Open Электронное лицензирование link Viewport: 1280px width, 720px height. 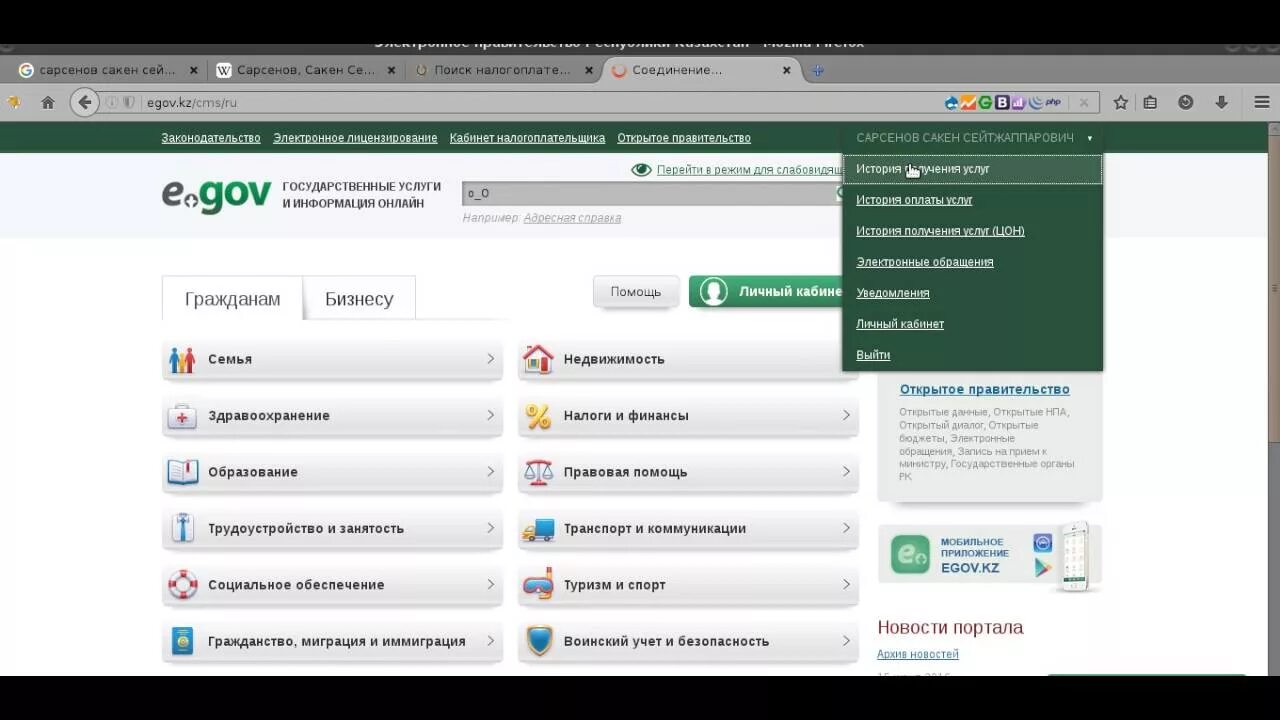(x=355, y=138)
